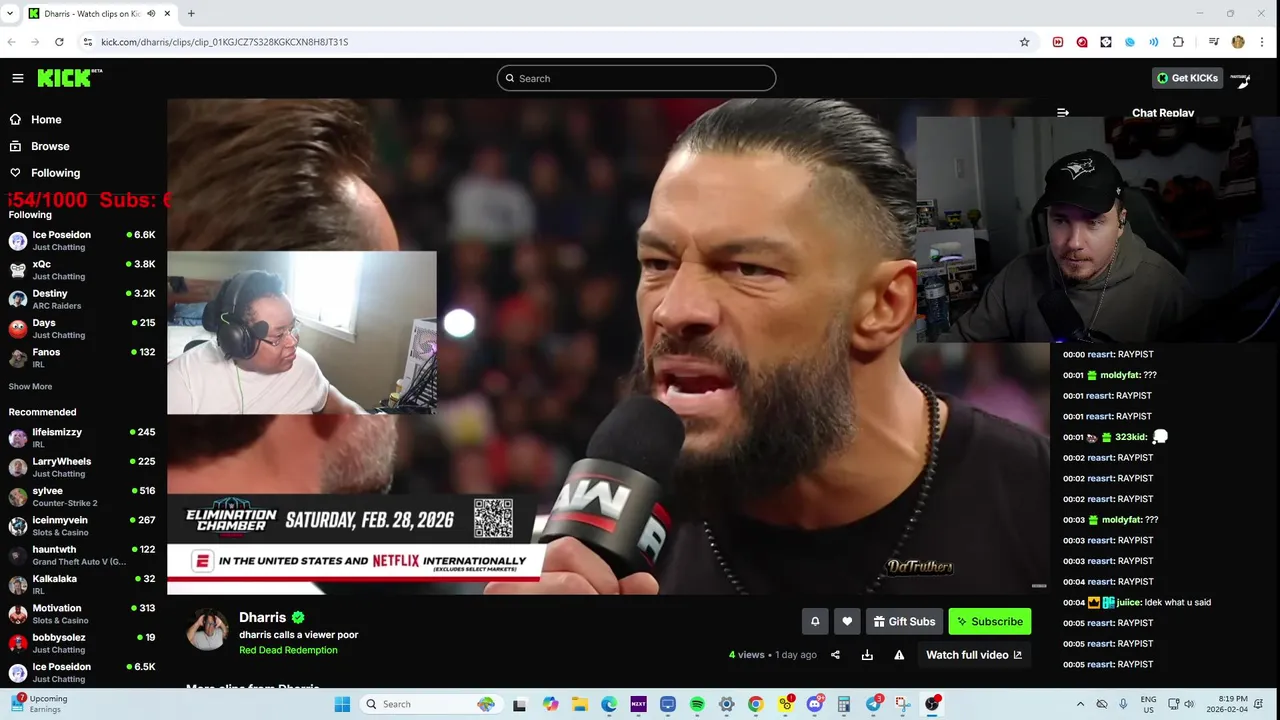
Task: Open the red speech-bubble extension icon
Action: tap(1082, 42)
